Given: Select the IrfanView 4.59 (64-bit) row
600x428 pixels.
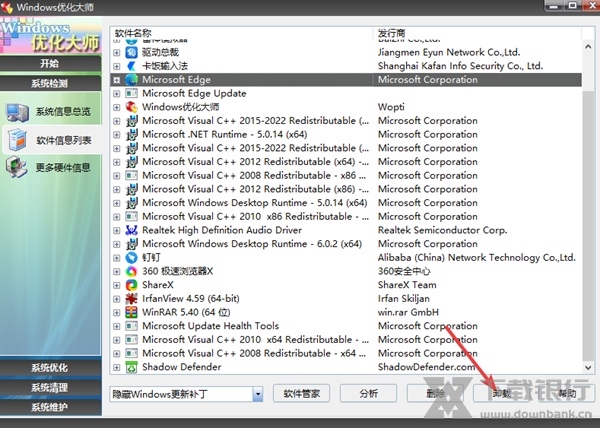Looking at the screenshot, I should tap(346, 298).
